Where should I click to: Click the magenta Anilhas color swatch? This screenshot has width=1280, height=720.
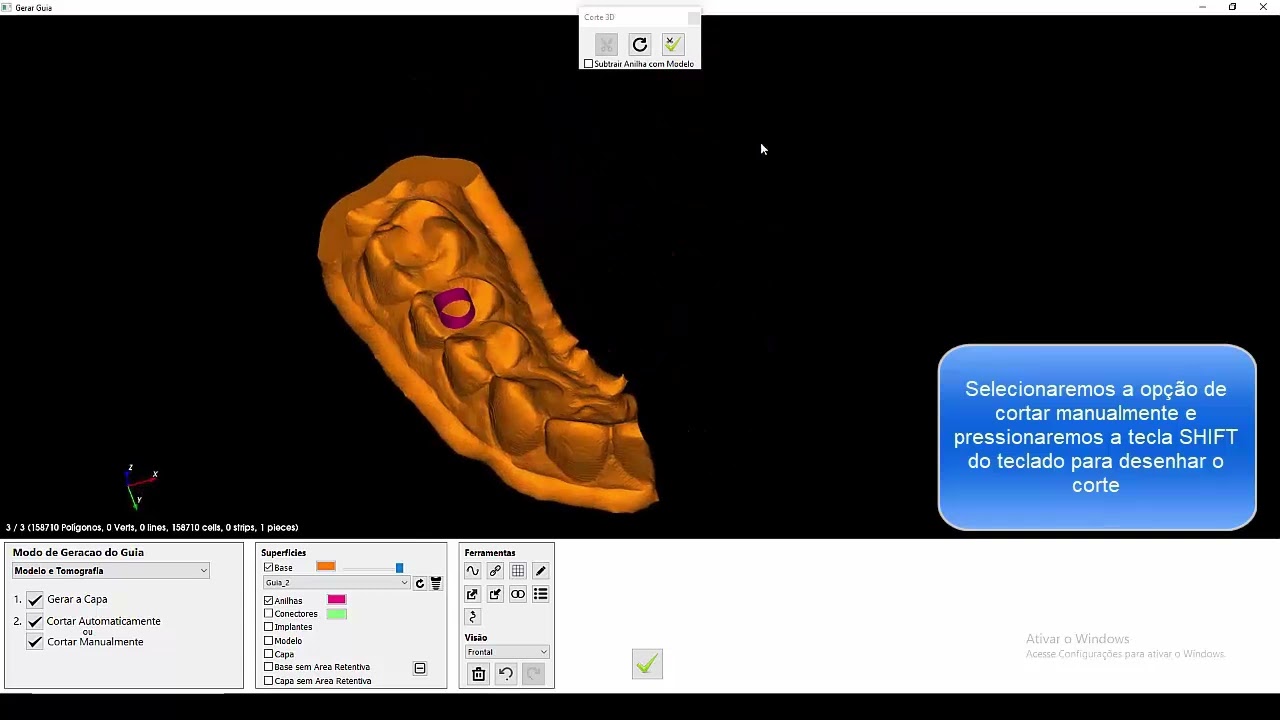337,600
